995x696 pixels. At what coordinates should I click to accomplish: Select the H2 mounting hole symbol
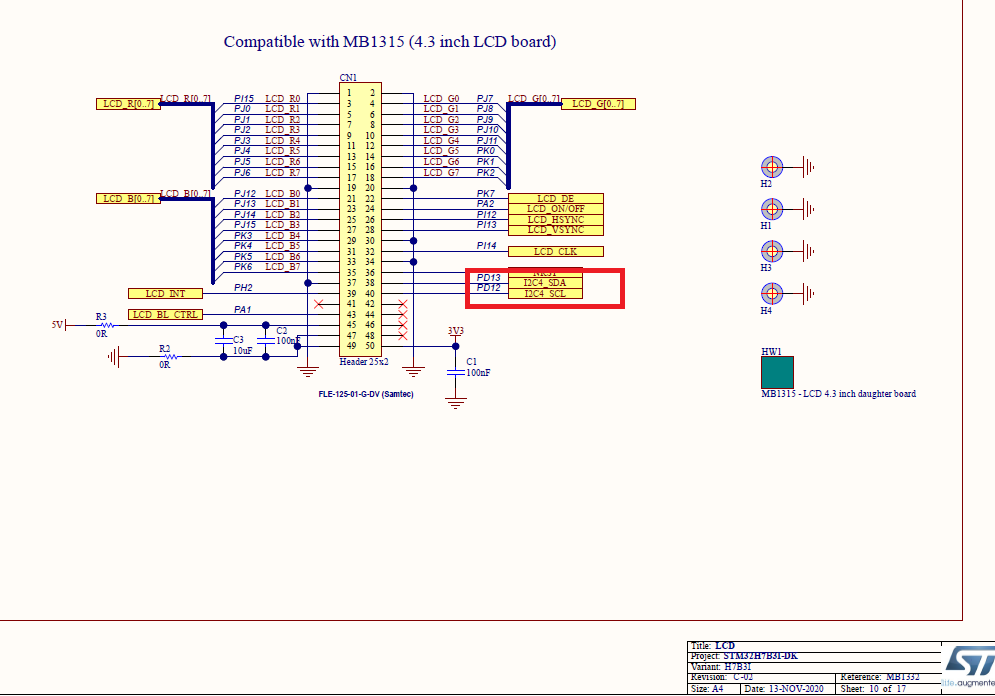tap(774, 166)
